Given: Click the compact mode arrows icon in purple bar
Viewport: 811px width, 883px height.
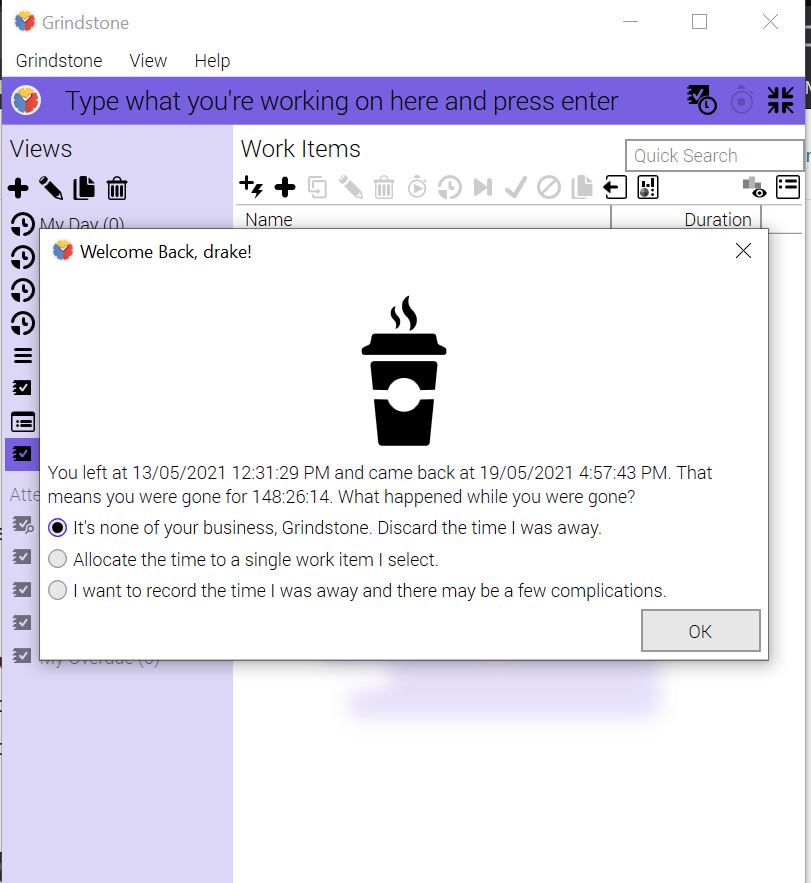Looking at the screenshot, I should 780,100.
